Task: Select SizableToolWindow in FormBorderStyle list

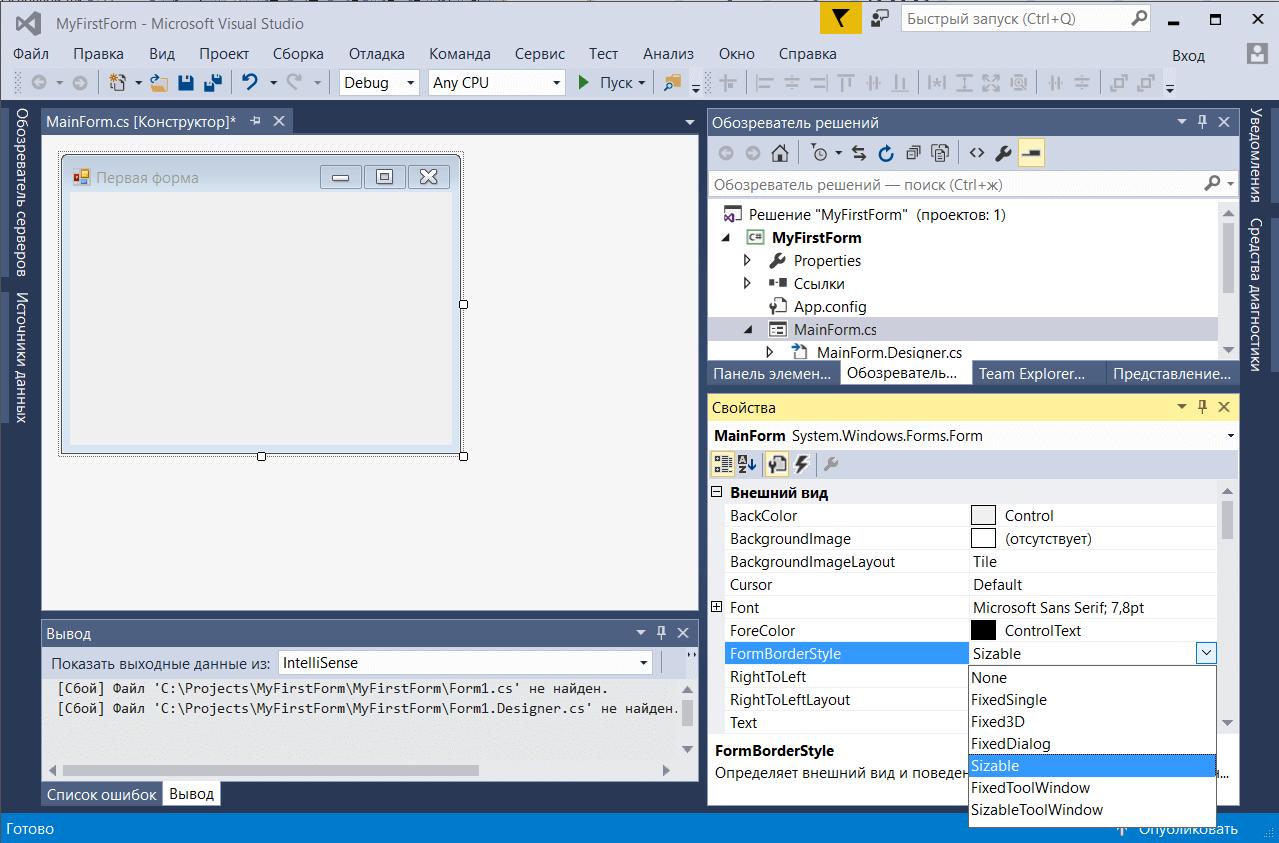Action: (1092, 810)
